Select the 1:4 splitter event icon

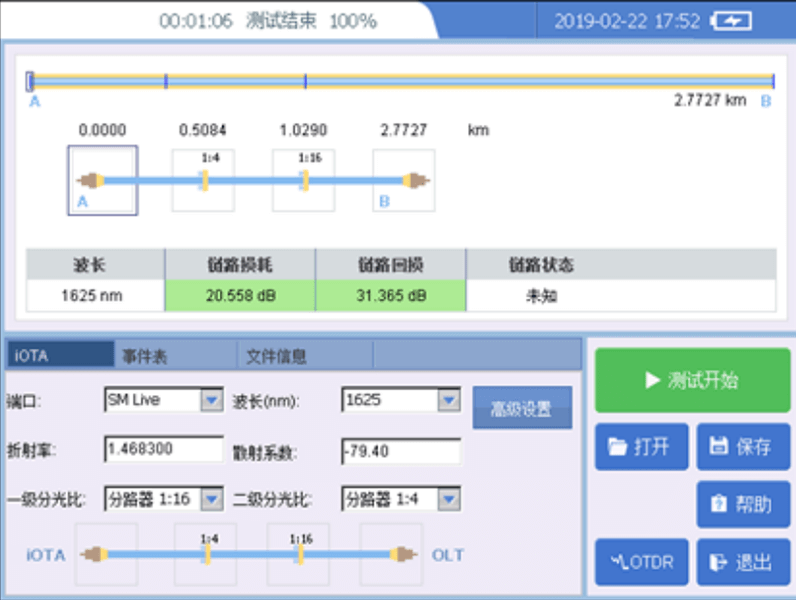click(203, 181)
